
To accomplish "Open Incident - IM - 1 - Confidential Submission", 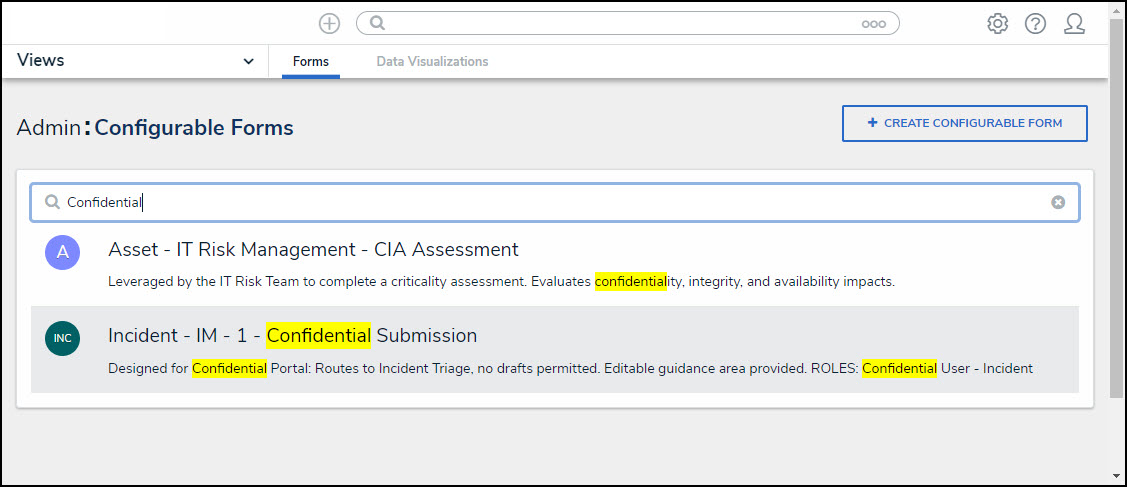I will (292, 336).
